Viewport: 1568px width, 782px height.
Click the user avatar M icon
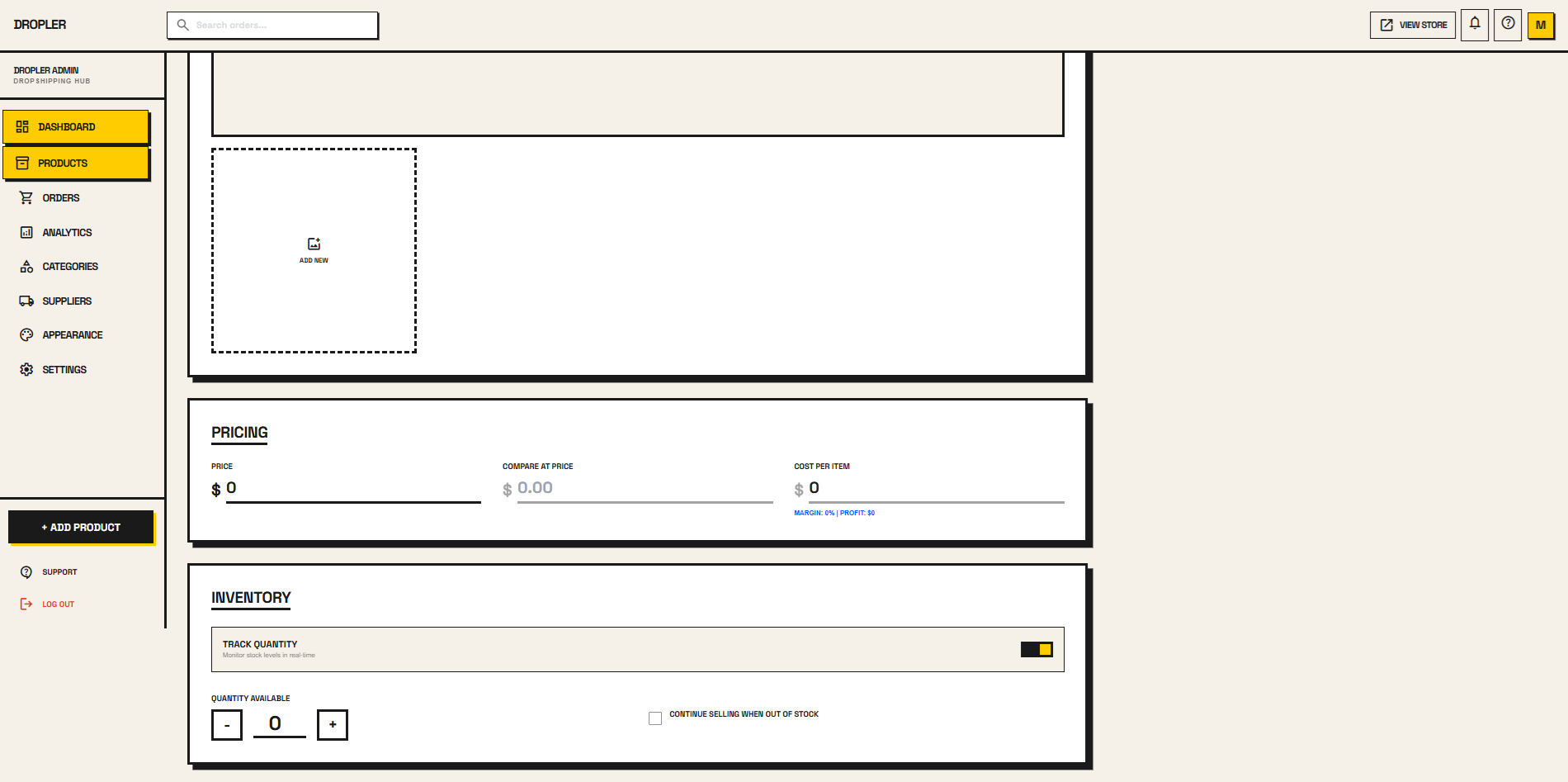(x=1540, y=25)
